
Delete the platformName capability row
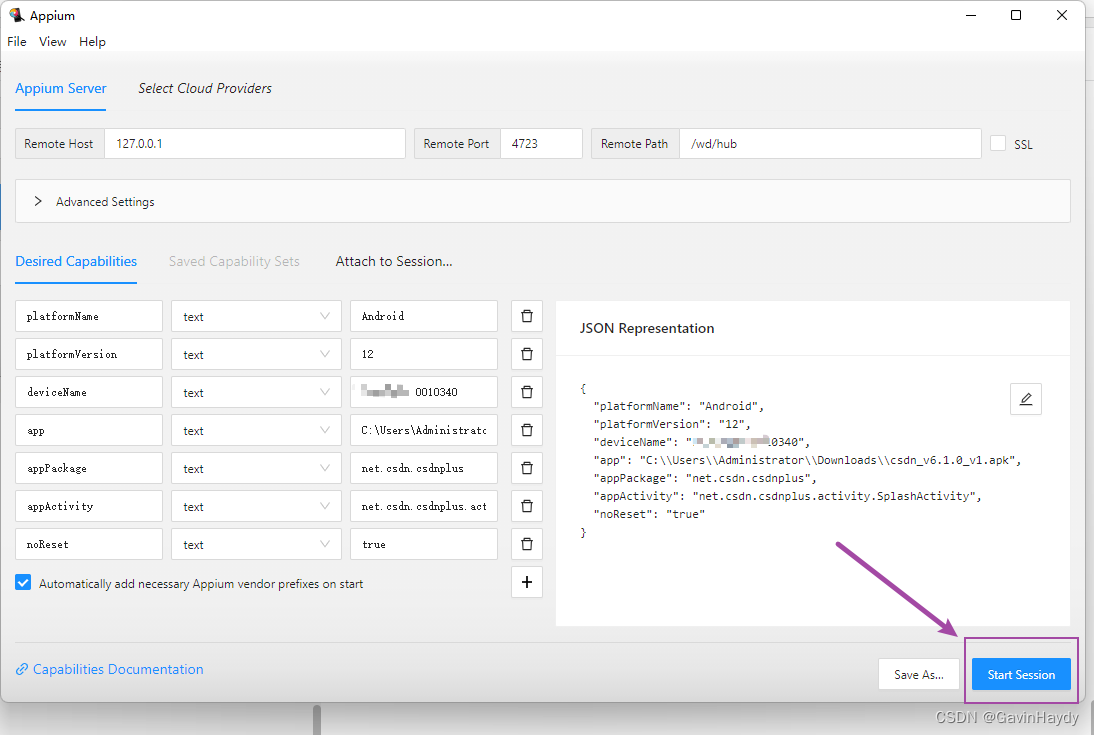(x=527, y=316)
